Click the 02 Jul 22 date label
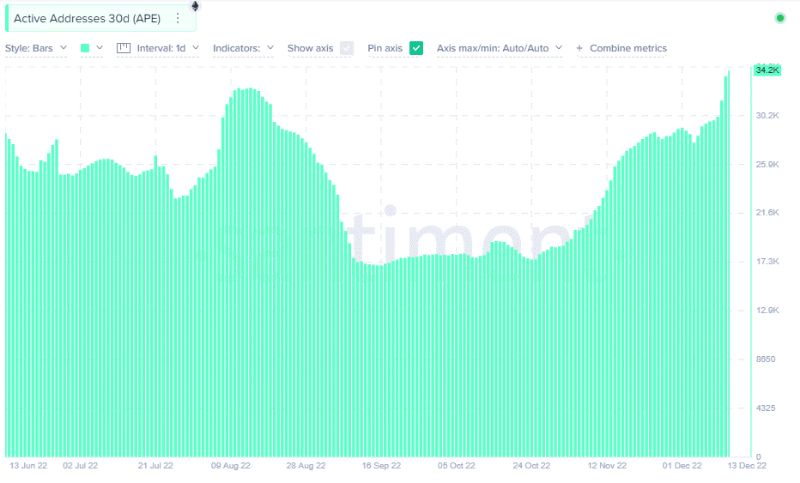800x483 pixels. click(80, 466)
